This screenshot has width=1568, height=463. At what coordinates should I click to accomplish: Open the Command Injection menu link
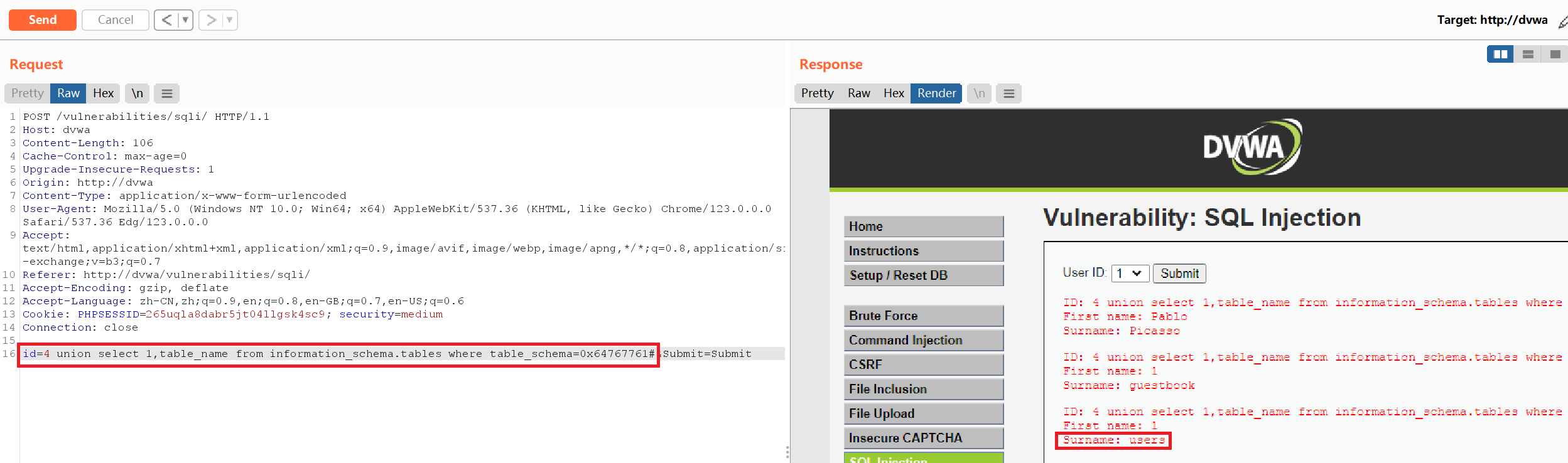924,340
